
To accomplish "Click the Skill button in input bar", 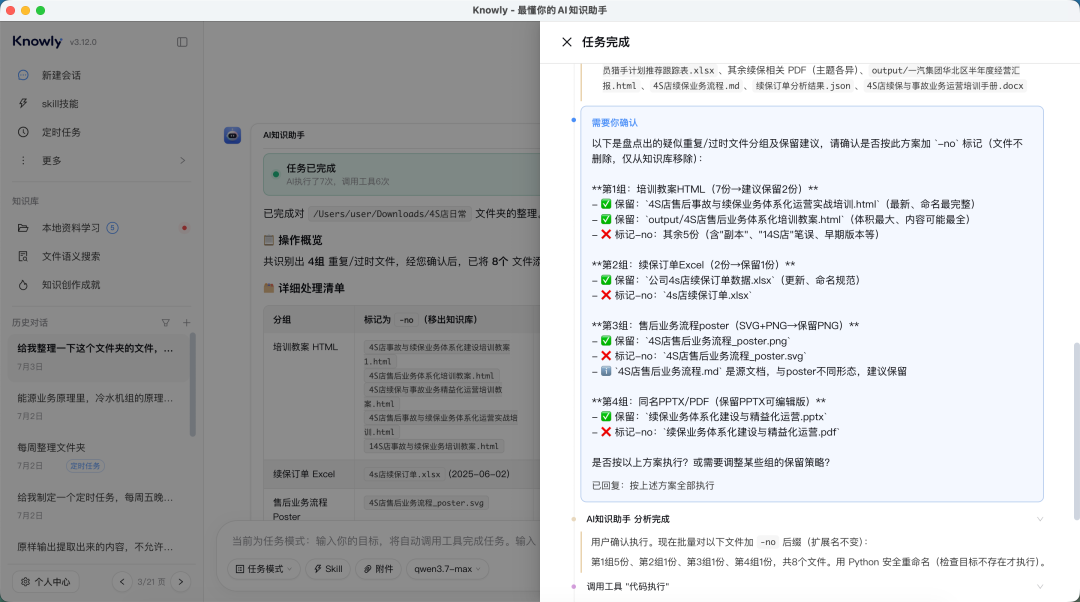I will pyautogui.click(x=328, y=569).
